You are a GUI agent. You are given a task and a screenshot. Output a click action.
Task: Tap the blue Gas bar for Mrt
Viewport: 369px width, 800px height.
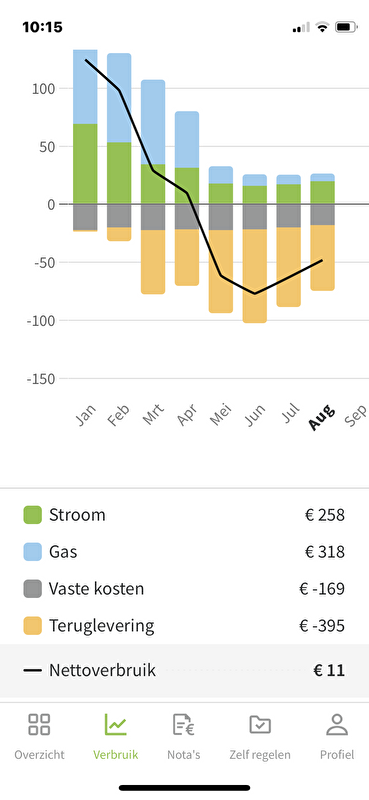pyautogui.click(x=153, y=122)
